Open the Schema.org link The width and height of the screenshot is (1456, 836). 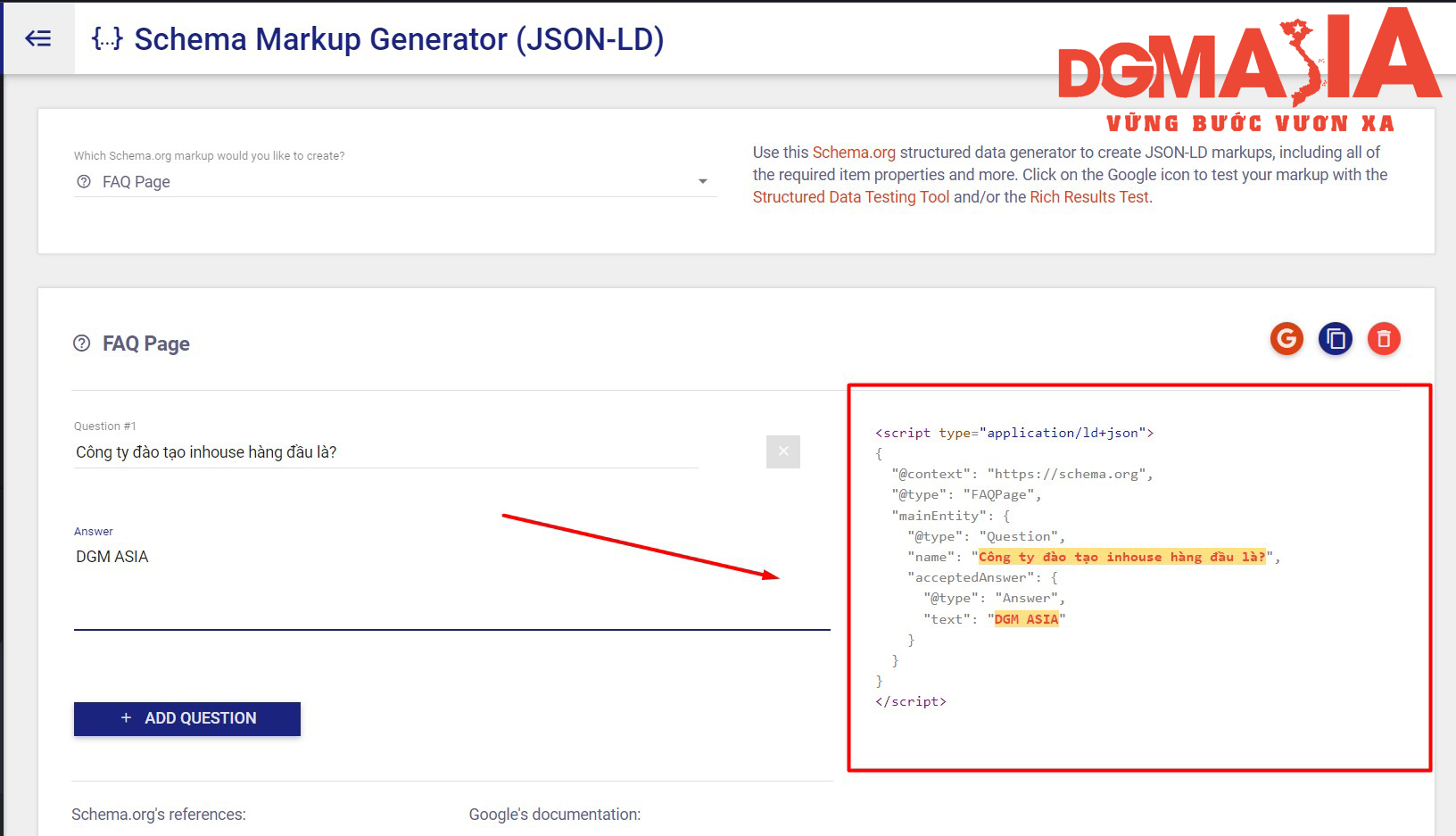(854, 153)
